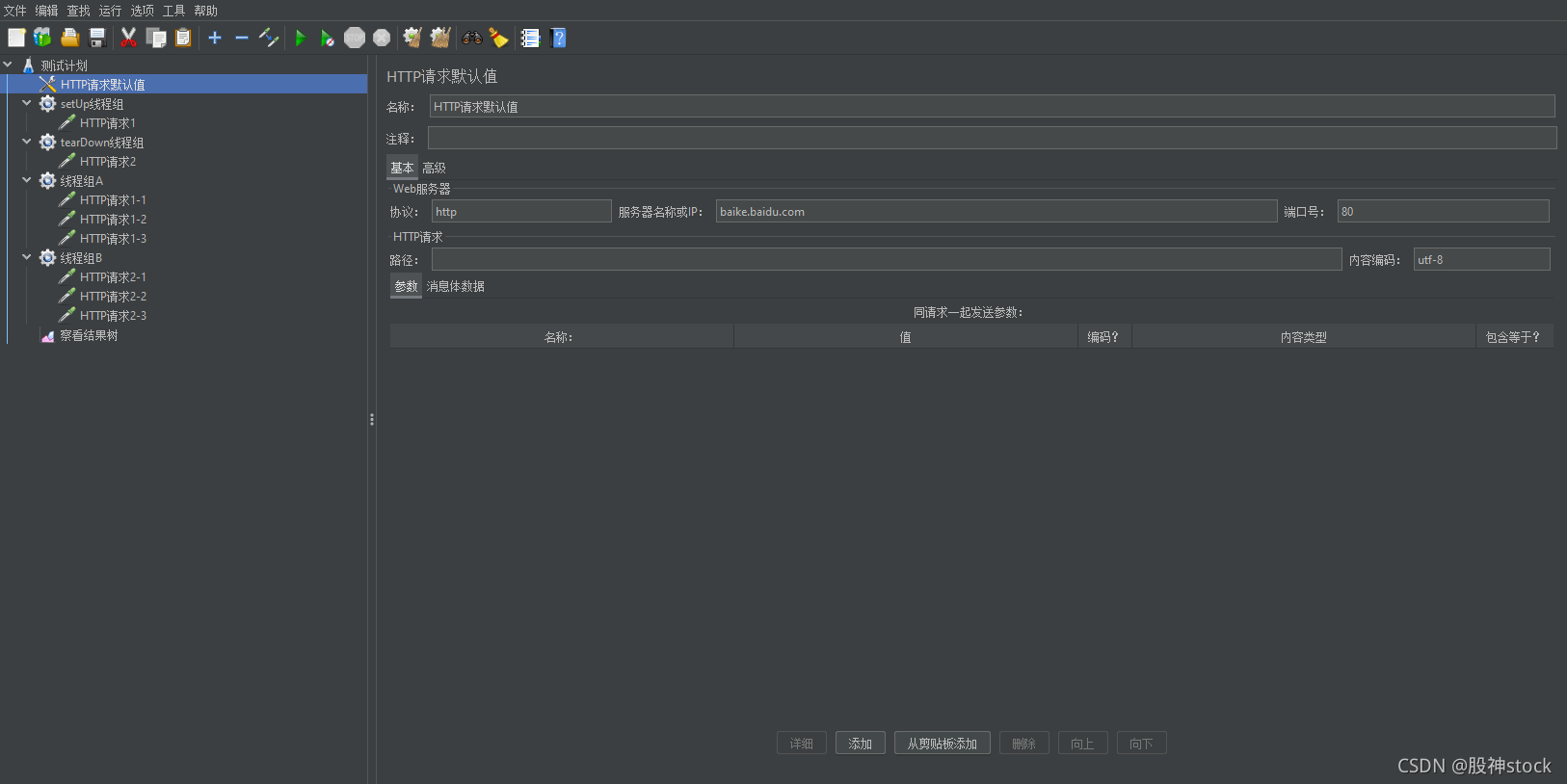Open the 查找 menu
The width and height of the screenshot is (1567, 784).
[79, 11]
